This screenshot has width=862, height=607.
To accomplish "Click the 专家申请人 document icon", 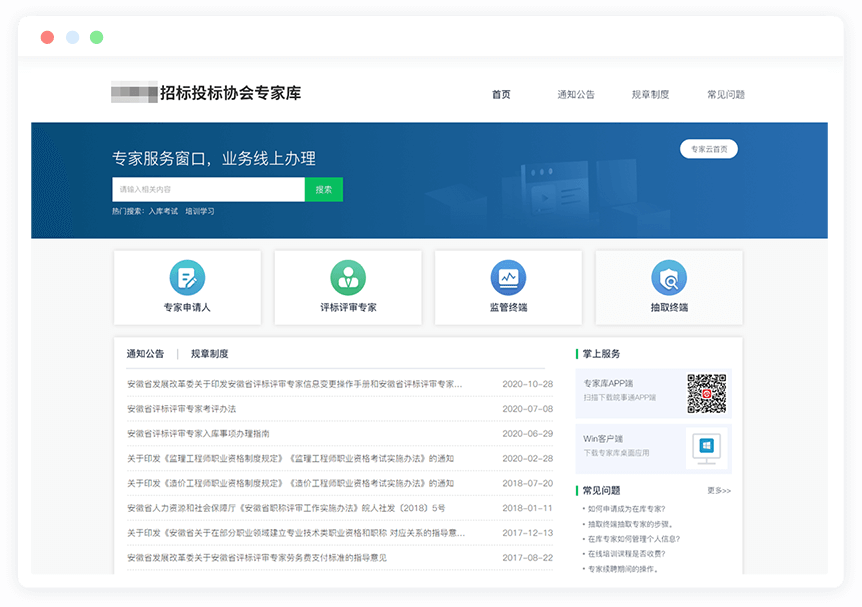I will [x=187, y=277].
